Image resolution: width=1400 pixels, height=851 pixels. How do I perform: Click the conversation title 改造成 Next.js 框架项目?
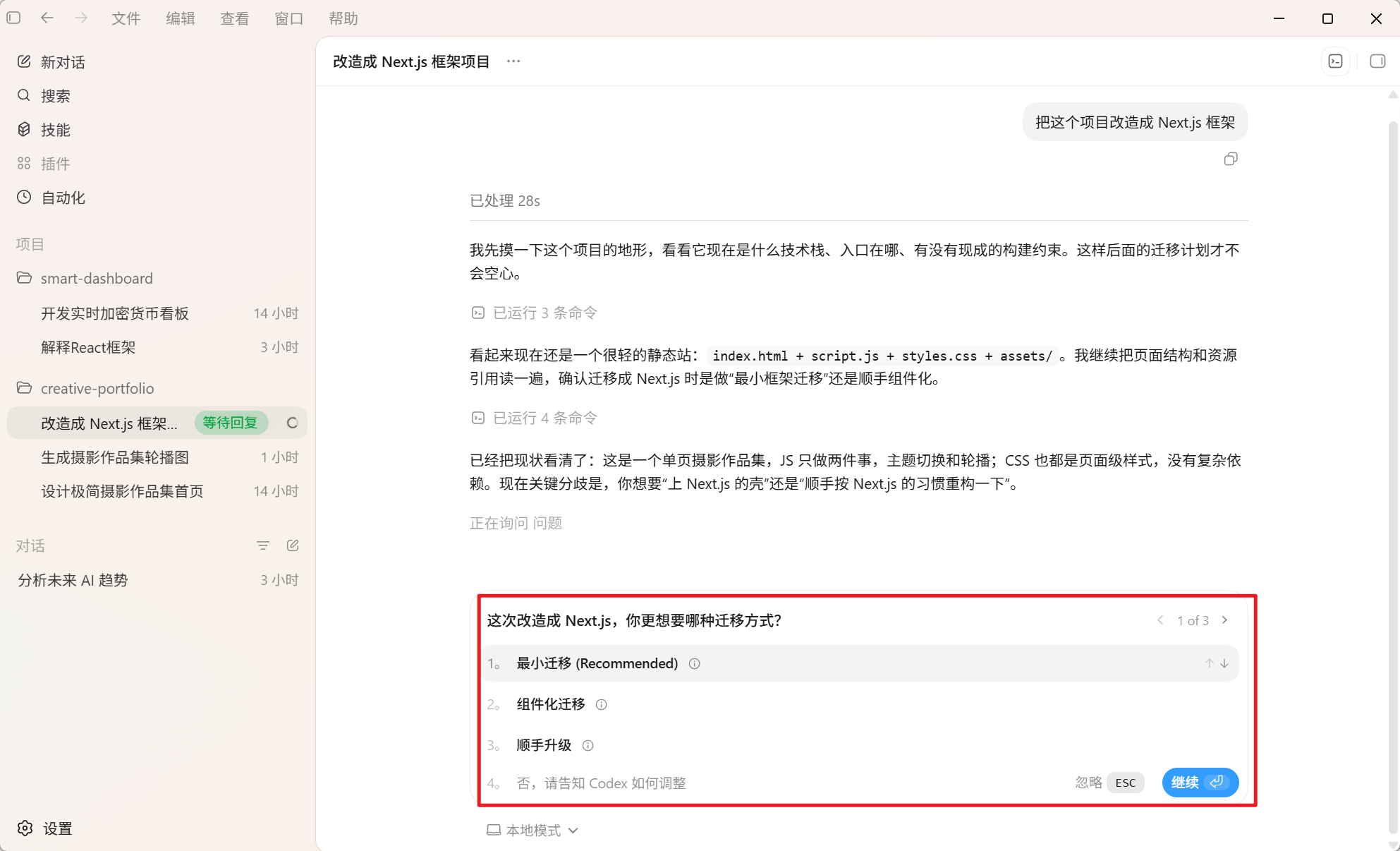pyautogui.click(x=411, y=61)
